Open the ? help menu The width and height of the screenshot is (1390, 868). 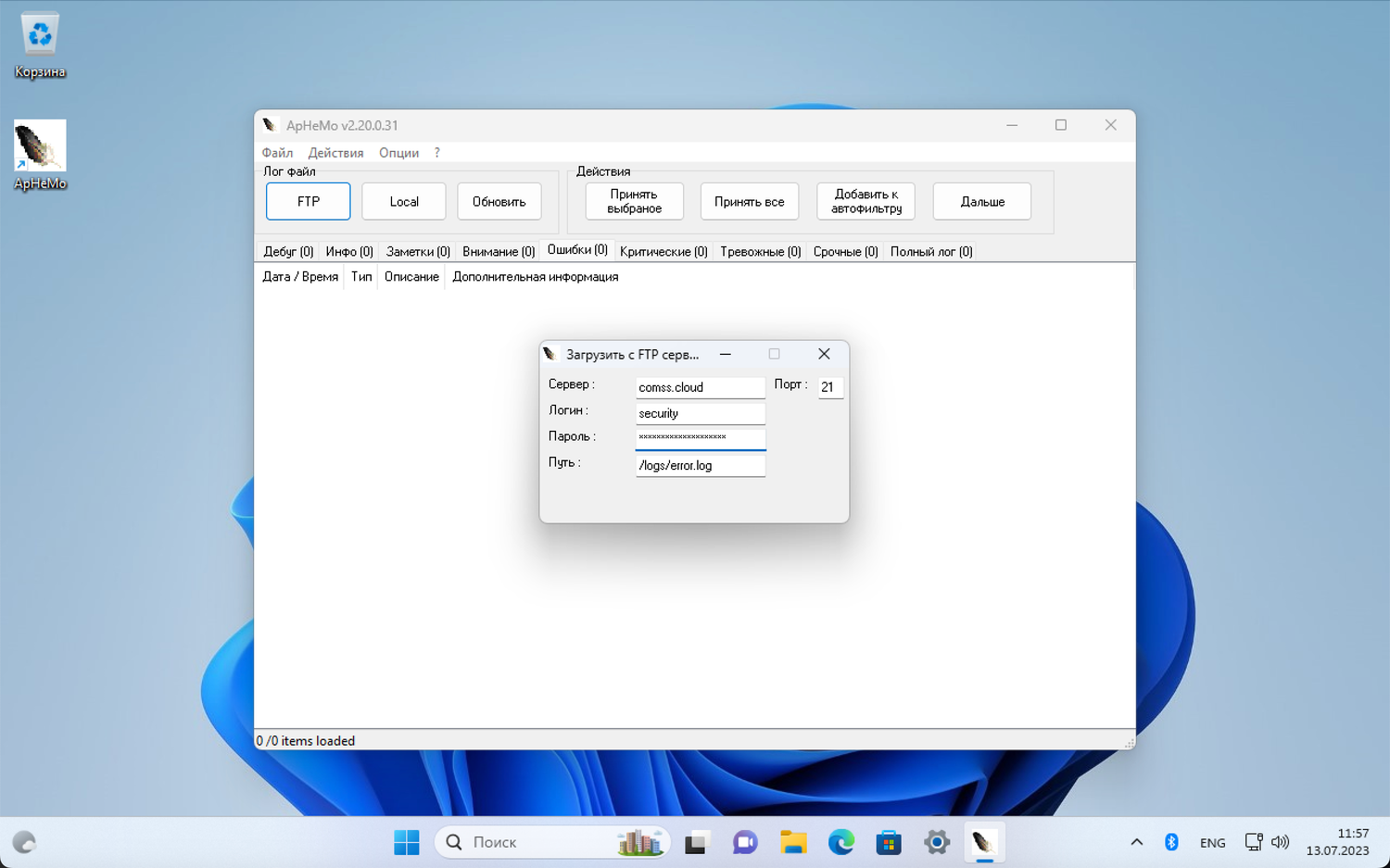[436, 153]
